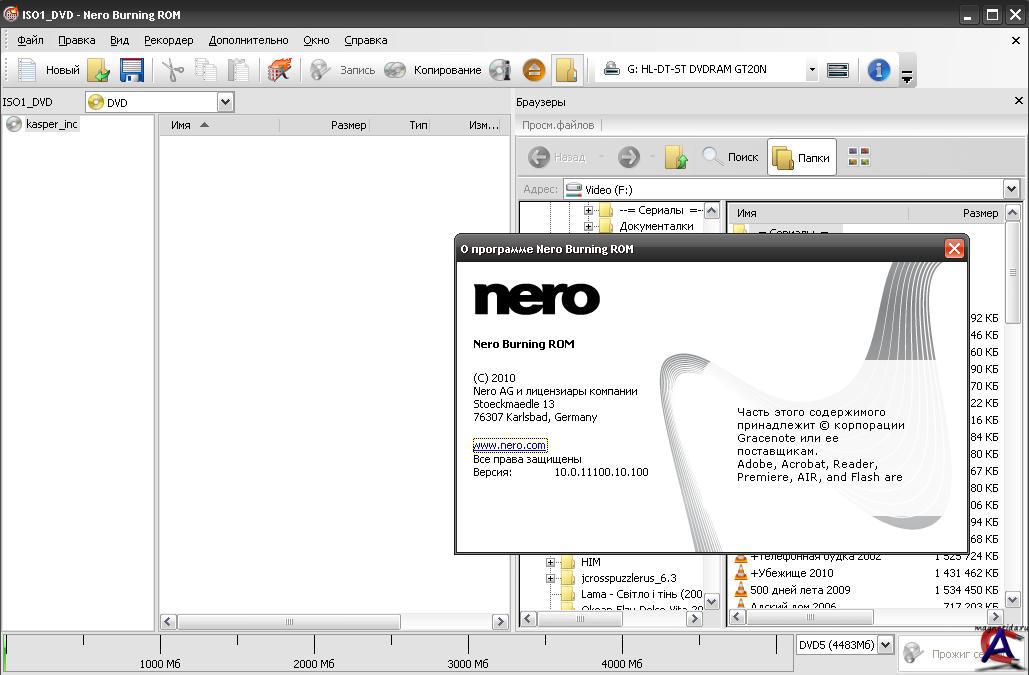Open the Дополнительно menu
The width and height of the screenshot is (1029, 675).
pyautogui.click(x=248, y=40)
